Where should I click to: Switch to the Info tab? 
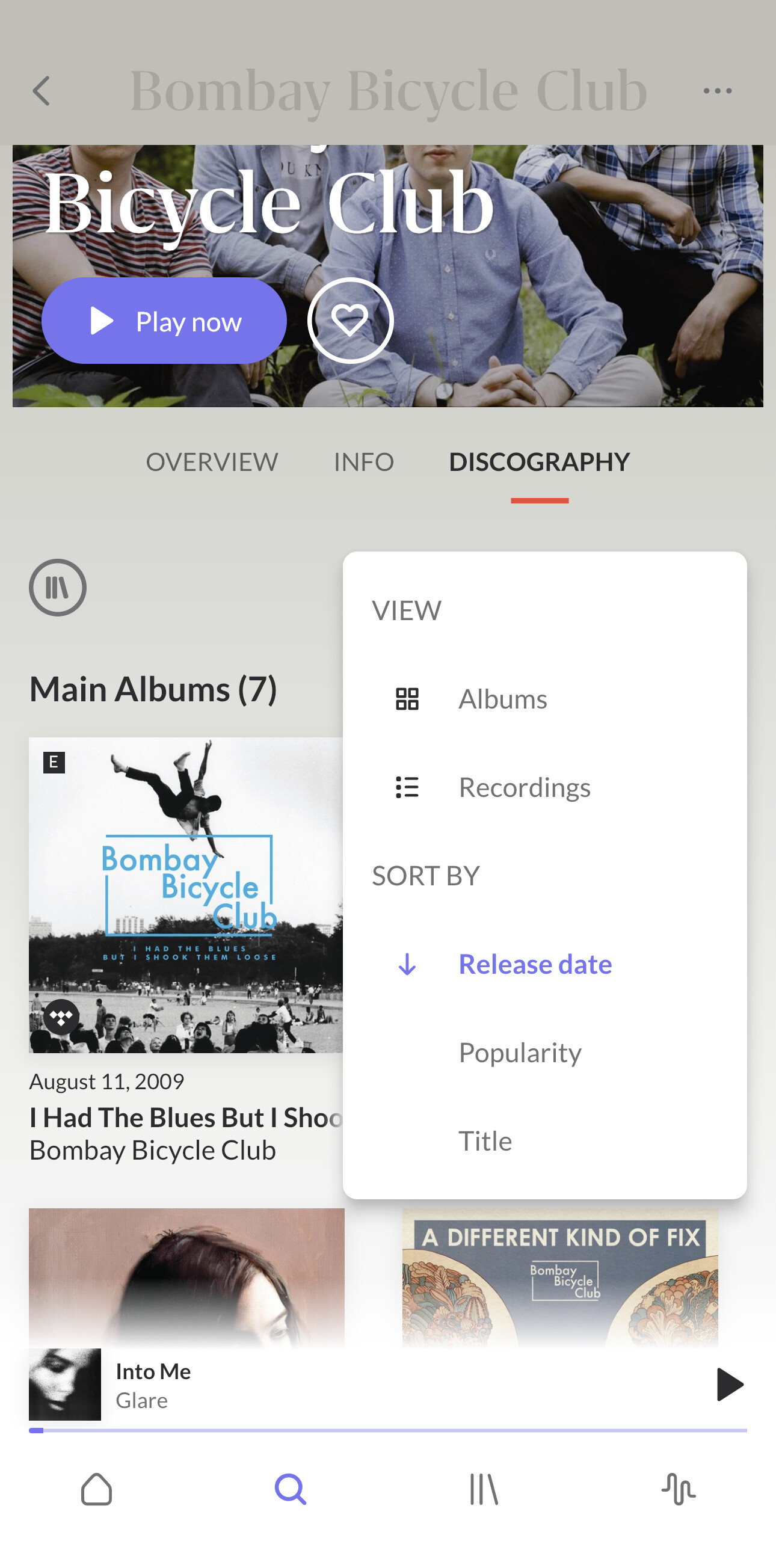(x=363, y=462)
